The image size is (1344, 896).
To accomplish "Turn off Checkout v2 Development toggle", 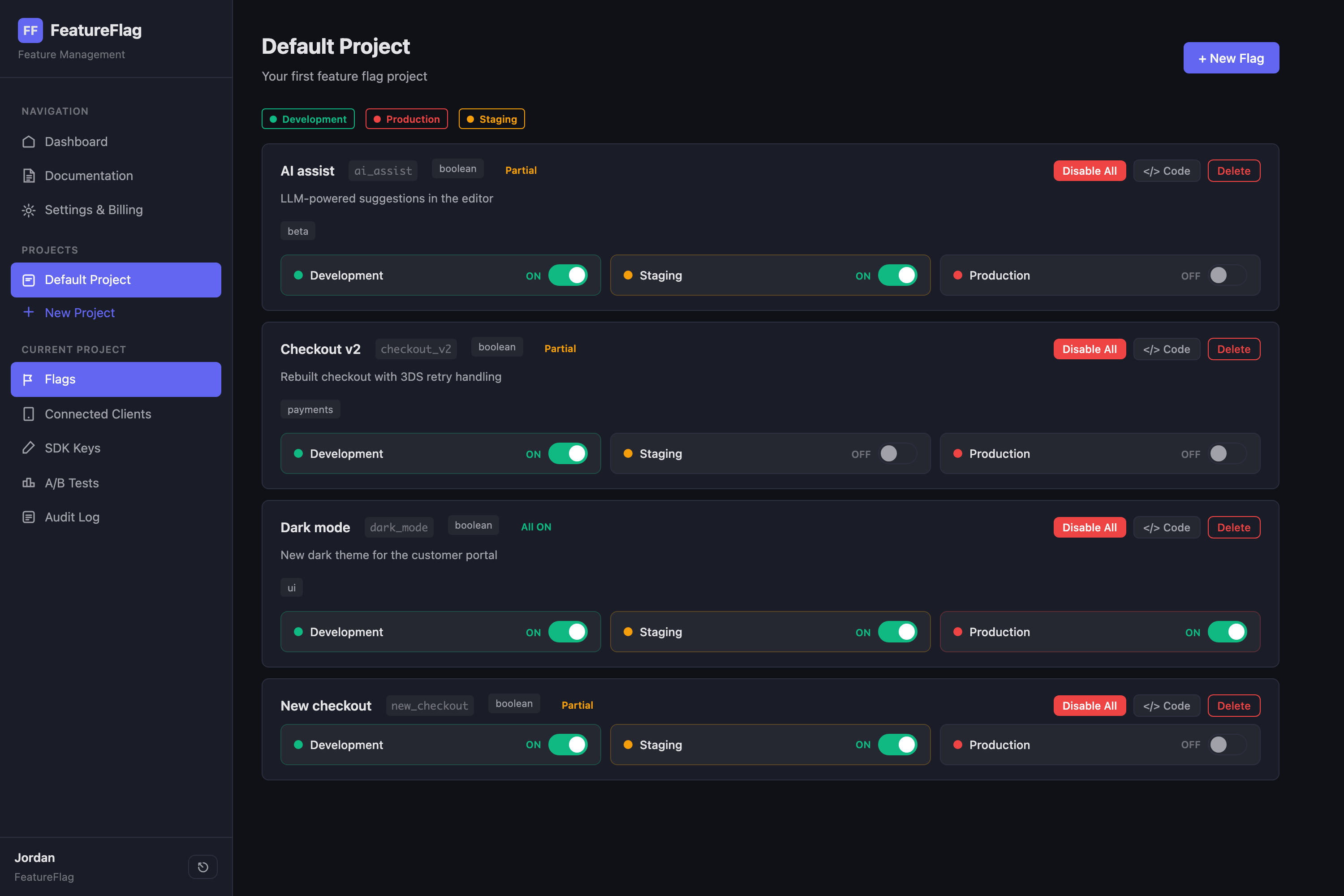I will pos(568,454).
